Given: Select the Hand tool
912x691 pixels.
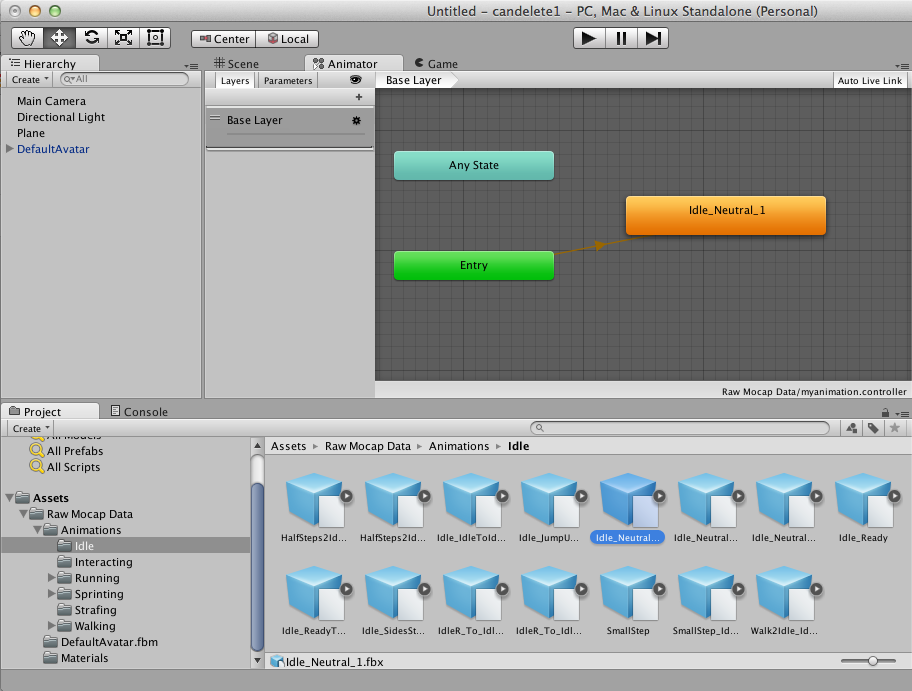Looking at the screenshot, I should pyautogui.click(x=27, y=38).
